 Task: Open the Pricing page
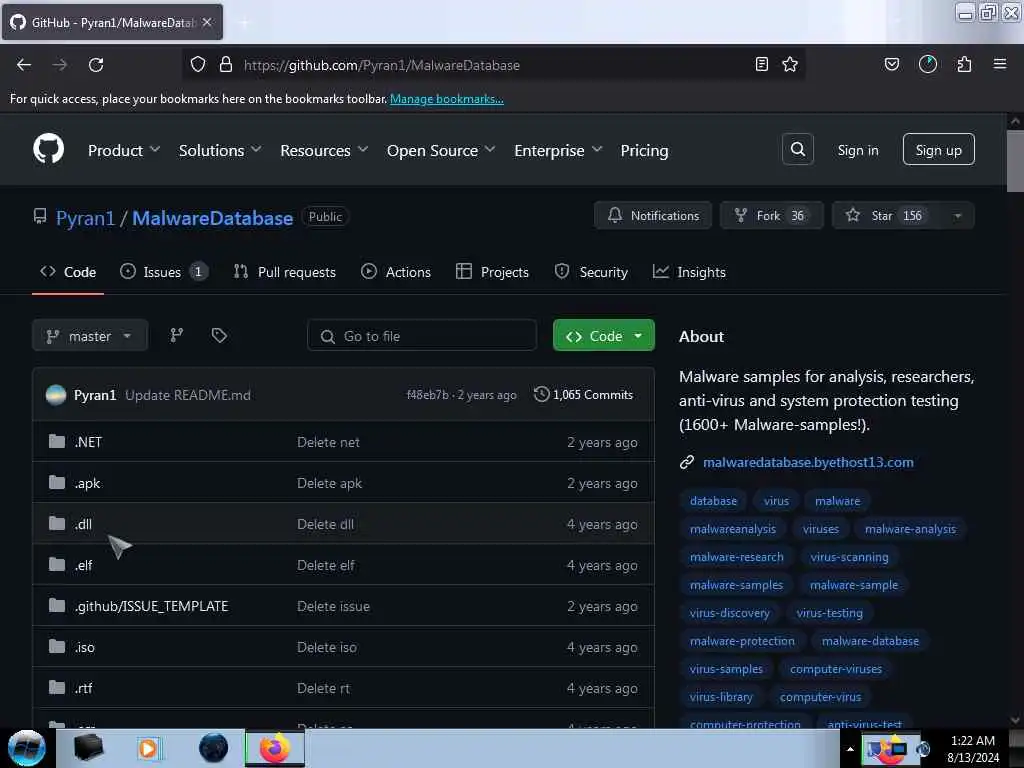pyautogui.click(x=644, y=151)
